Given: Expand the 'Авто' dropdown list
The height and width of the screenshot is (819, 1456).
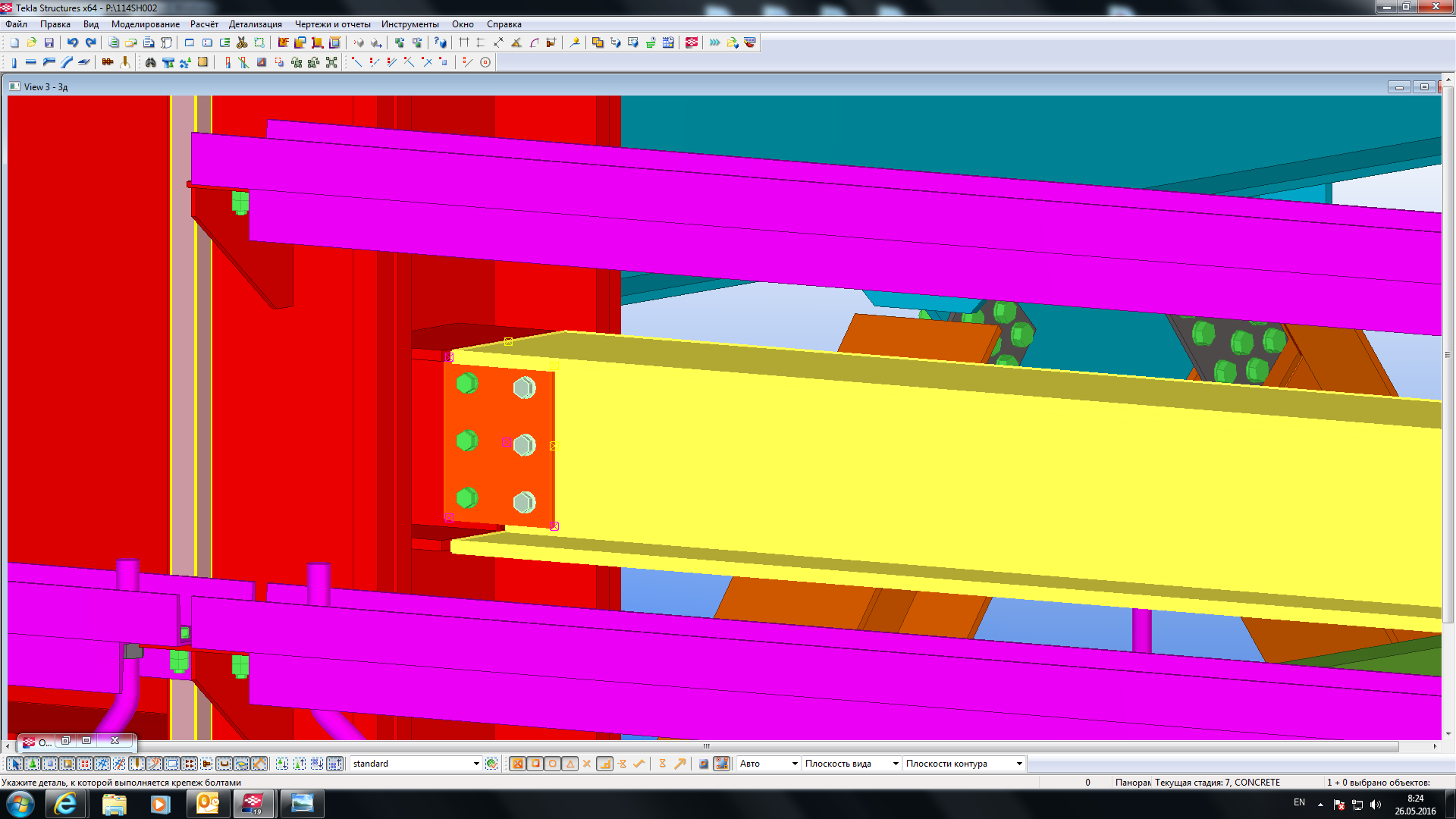Looking at the screenshot, I should [x=794, y=764].
